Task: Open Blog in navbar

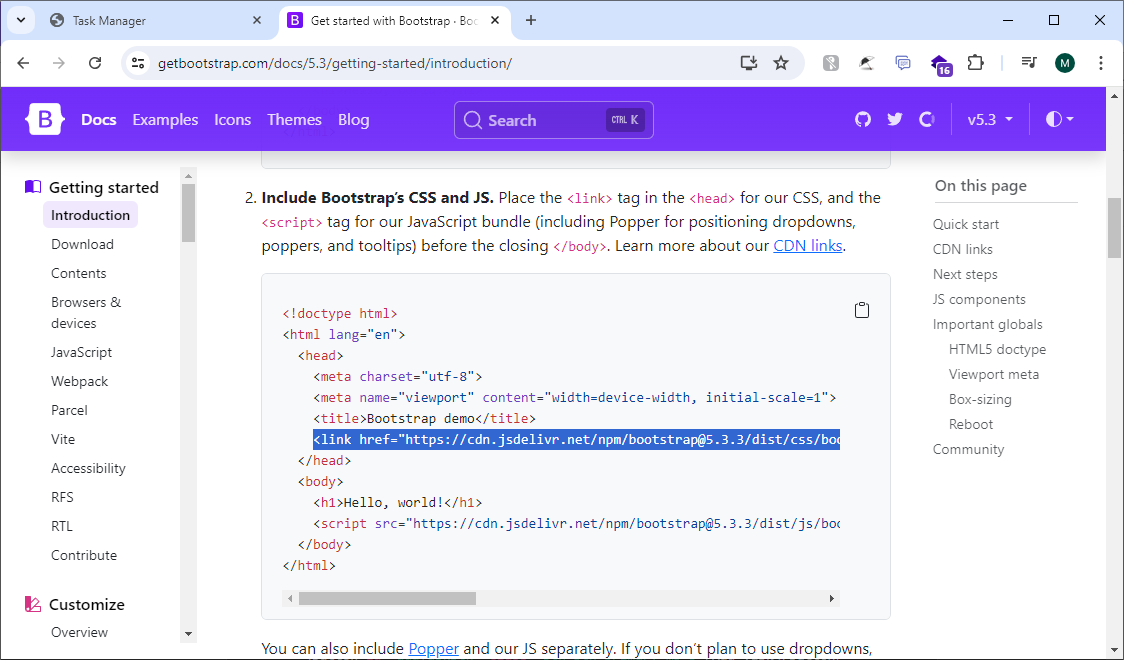Action: click(353, 120)
